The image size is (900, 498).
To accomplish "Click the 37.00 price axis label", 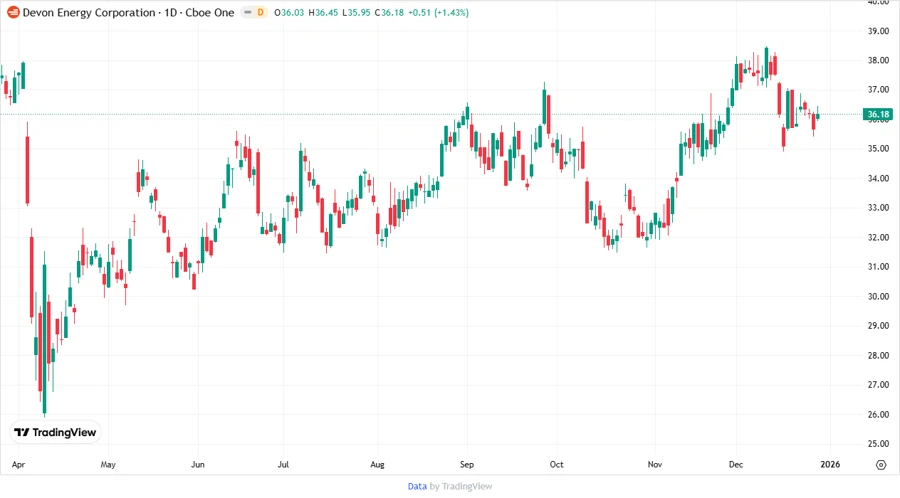I will click(878, 90).
